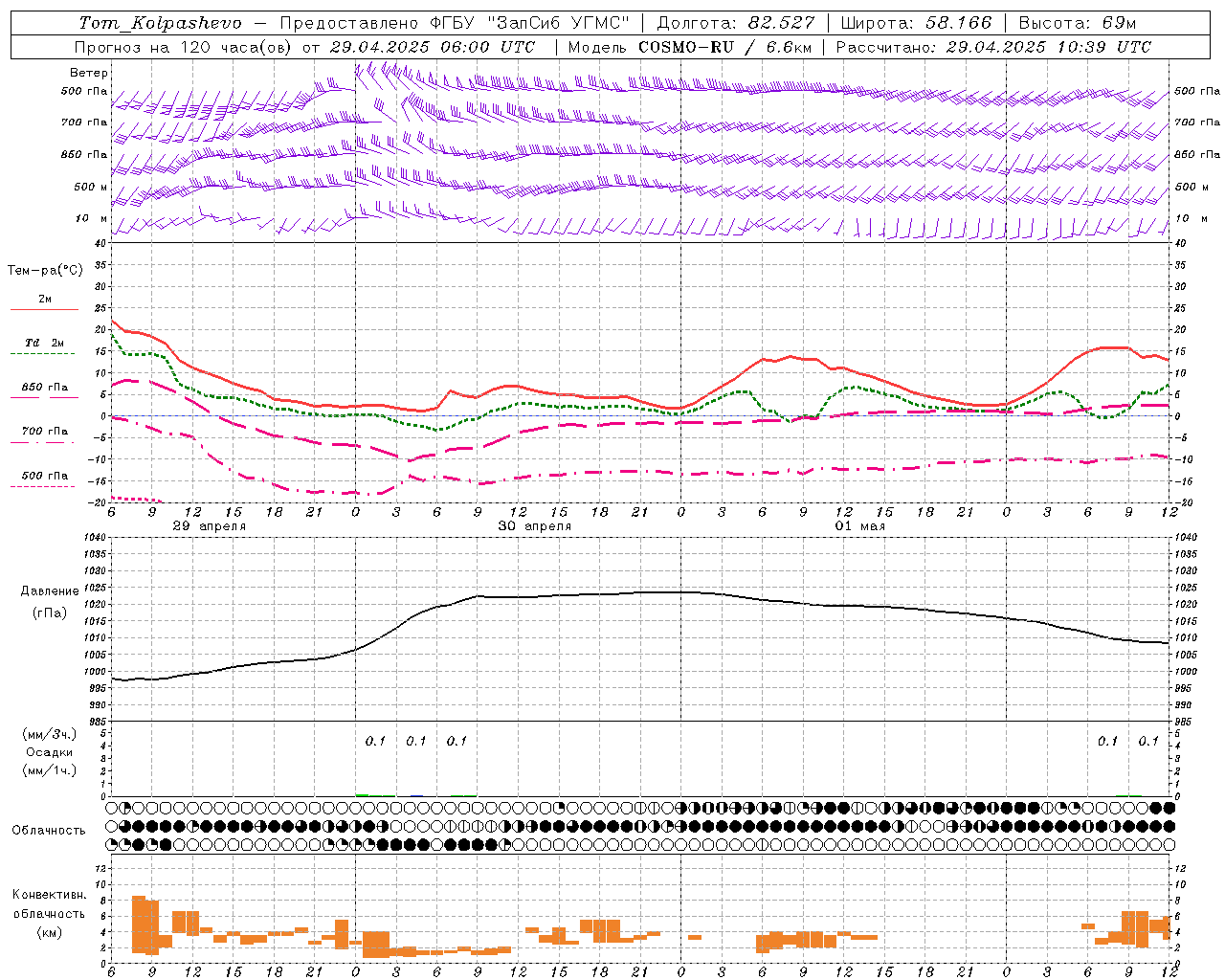Image resolution: width=1225 pixels, height=980 pixels.
Task: Click the latitude value Широта: 58.166
Action: pyautogui.click(x=916, y=23)
